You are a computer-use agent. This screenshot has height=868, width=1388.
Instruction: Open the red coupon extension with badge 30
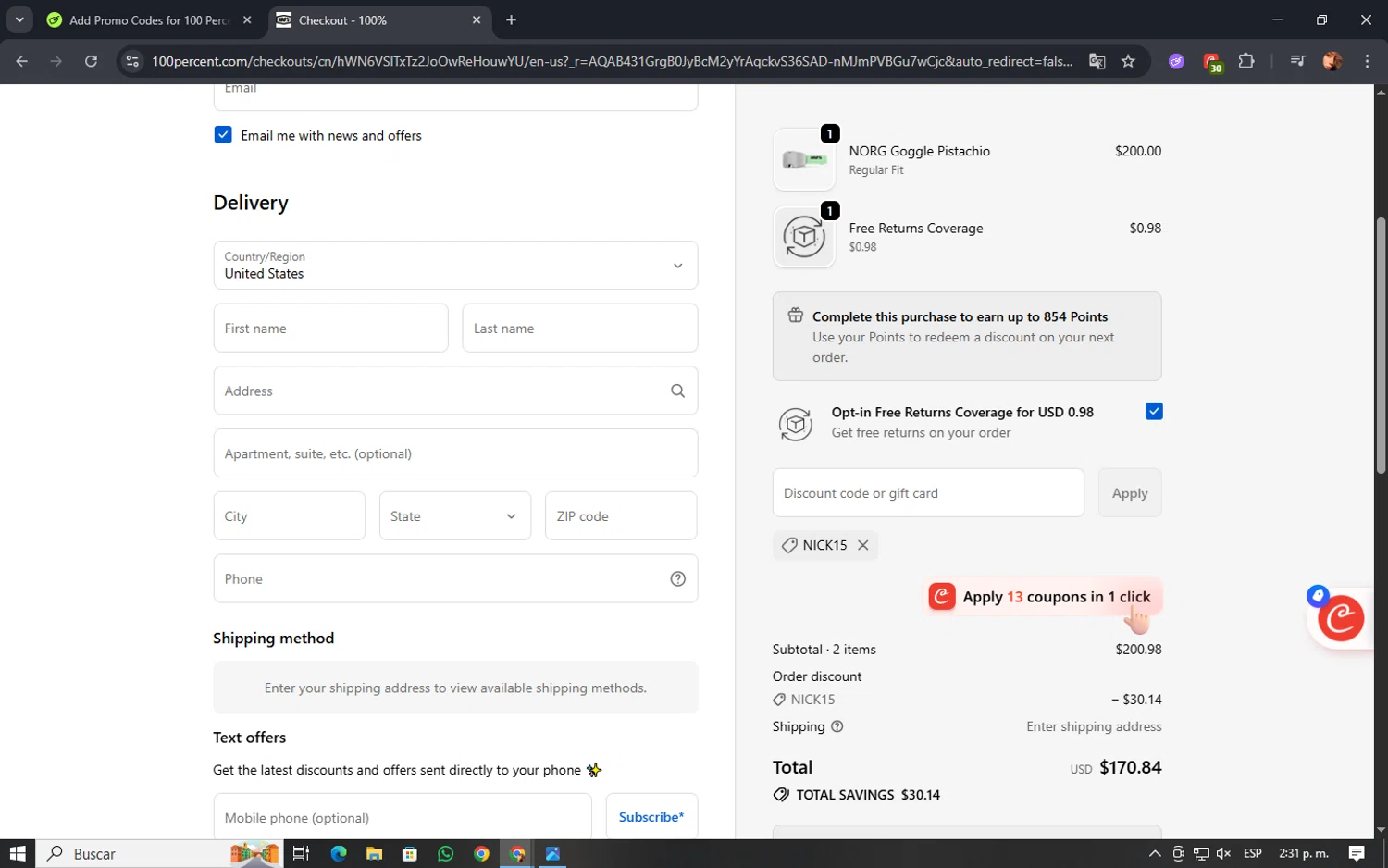point(1211,62)
